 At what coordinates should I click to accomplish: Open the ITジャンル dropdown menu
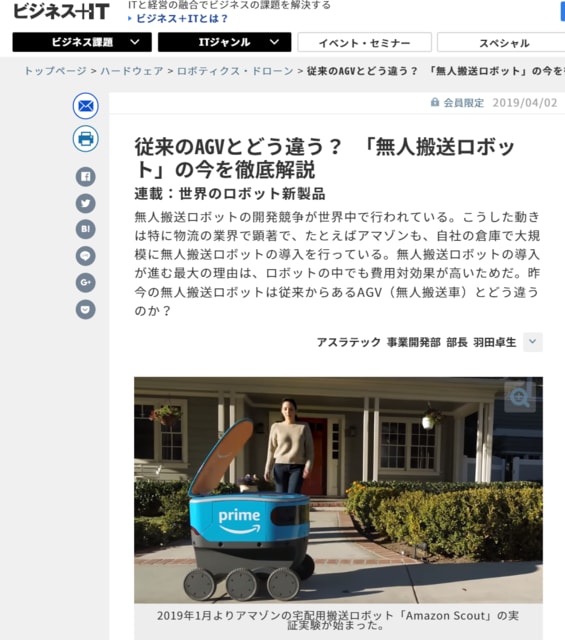click(x=225, y=42)
